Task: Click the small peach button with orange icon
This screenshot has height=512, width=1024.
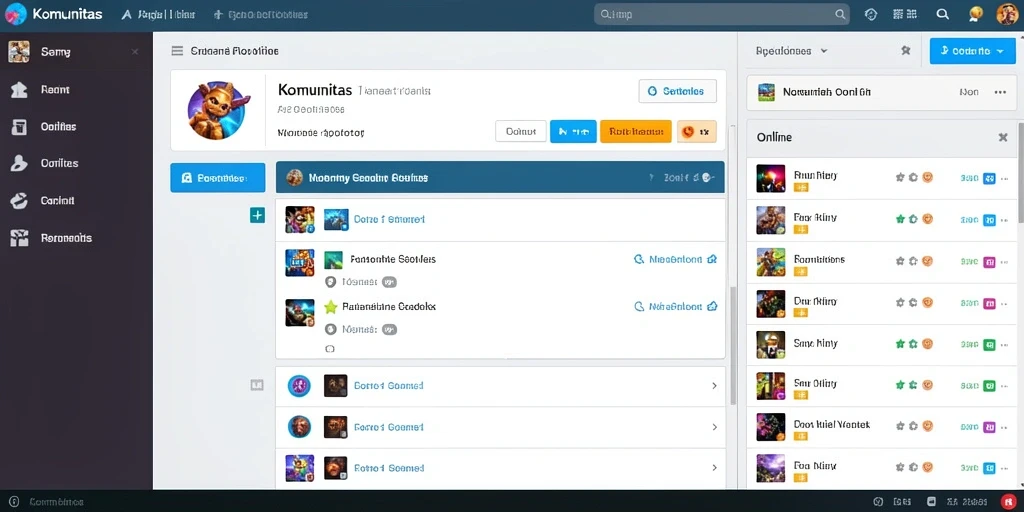Action: (x=697, y=131)
